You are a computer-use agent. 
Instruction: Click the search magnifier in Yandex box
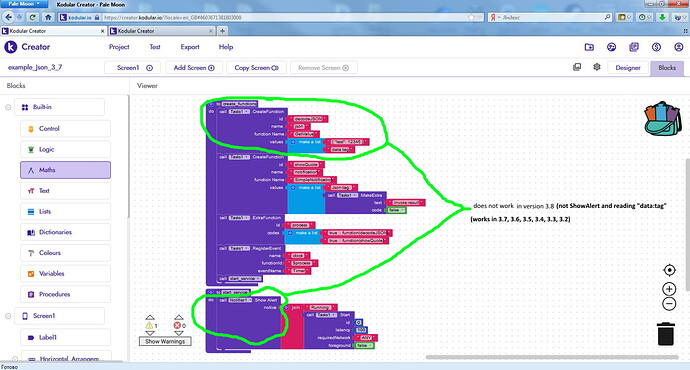click(607, 17)
